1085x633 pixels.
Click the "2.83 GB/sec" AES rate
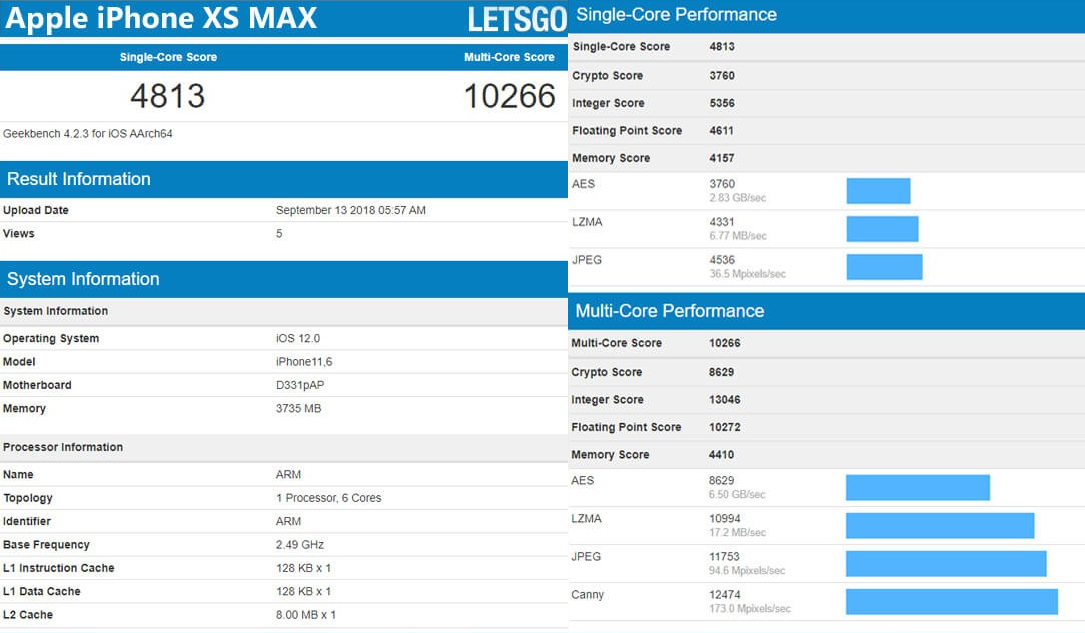(738, 198)
